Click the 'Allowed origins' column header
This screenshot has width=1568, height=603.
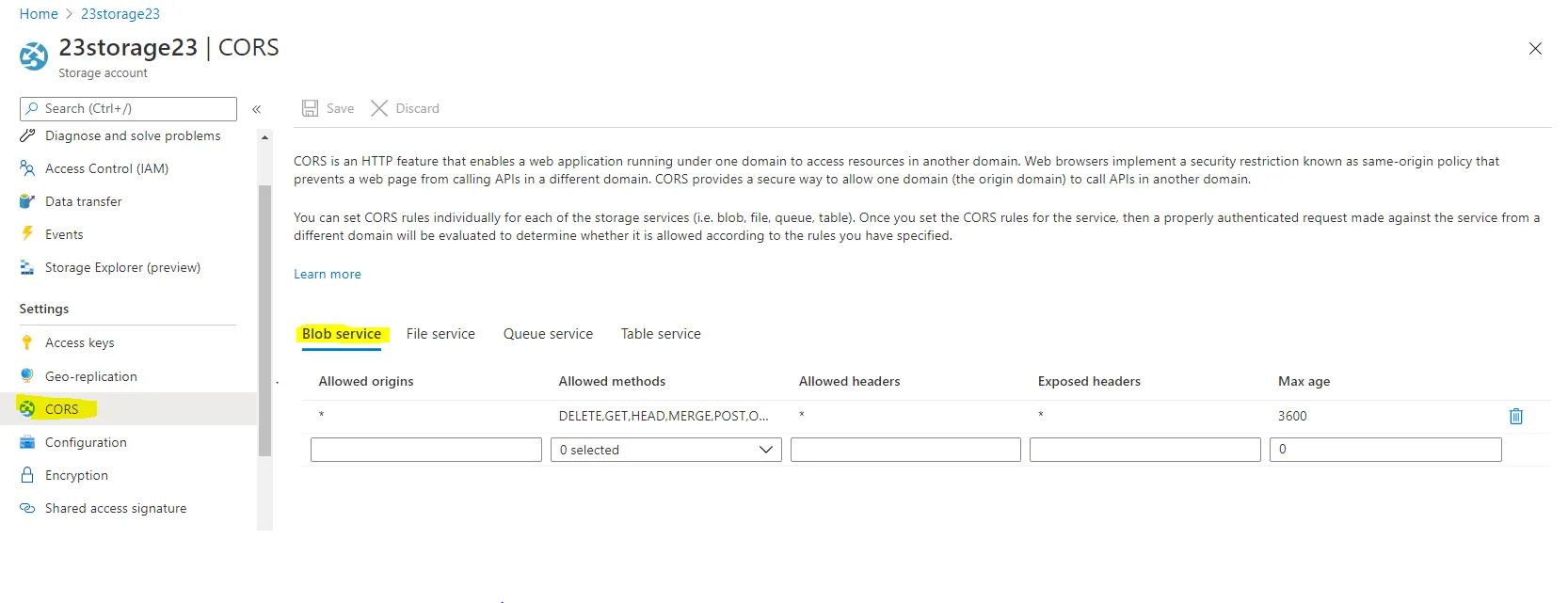tap(366, 381)
